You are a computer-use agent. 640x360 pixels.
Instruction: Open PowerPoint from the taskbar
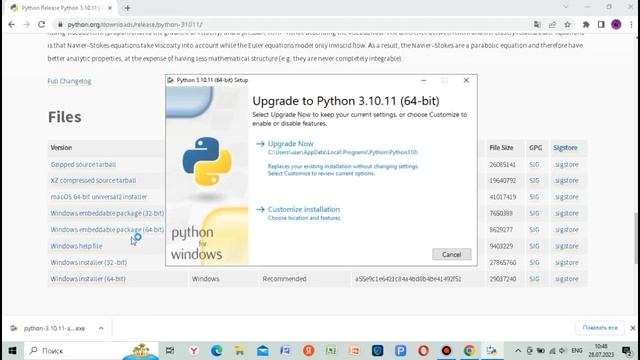[x=354, y=351]
